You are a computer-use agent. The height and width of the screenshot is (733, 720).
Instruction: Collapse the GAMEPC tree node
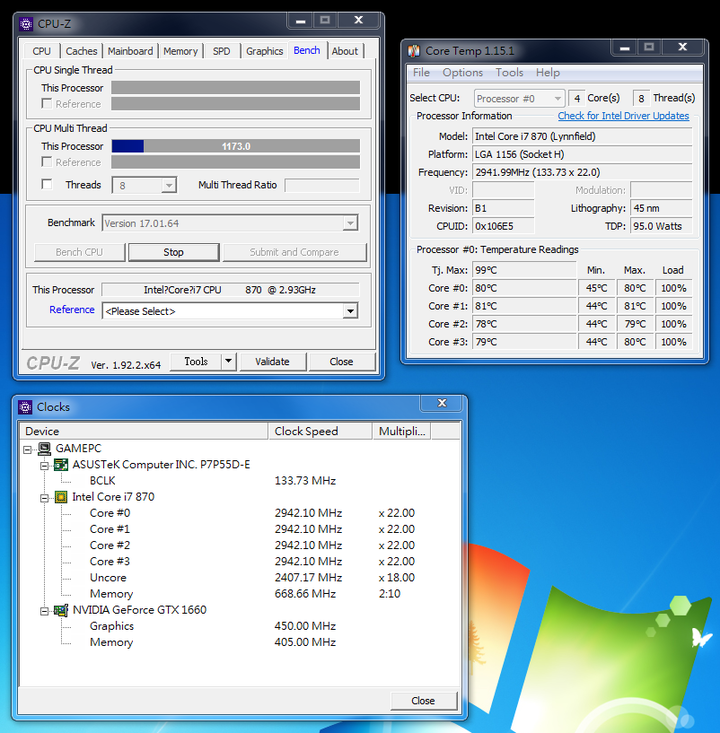point(28,450)
